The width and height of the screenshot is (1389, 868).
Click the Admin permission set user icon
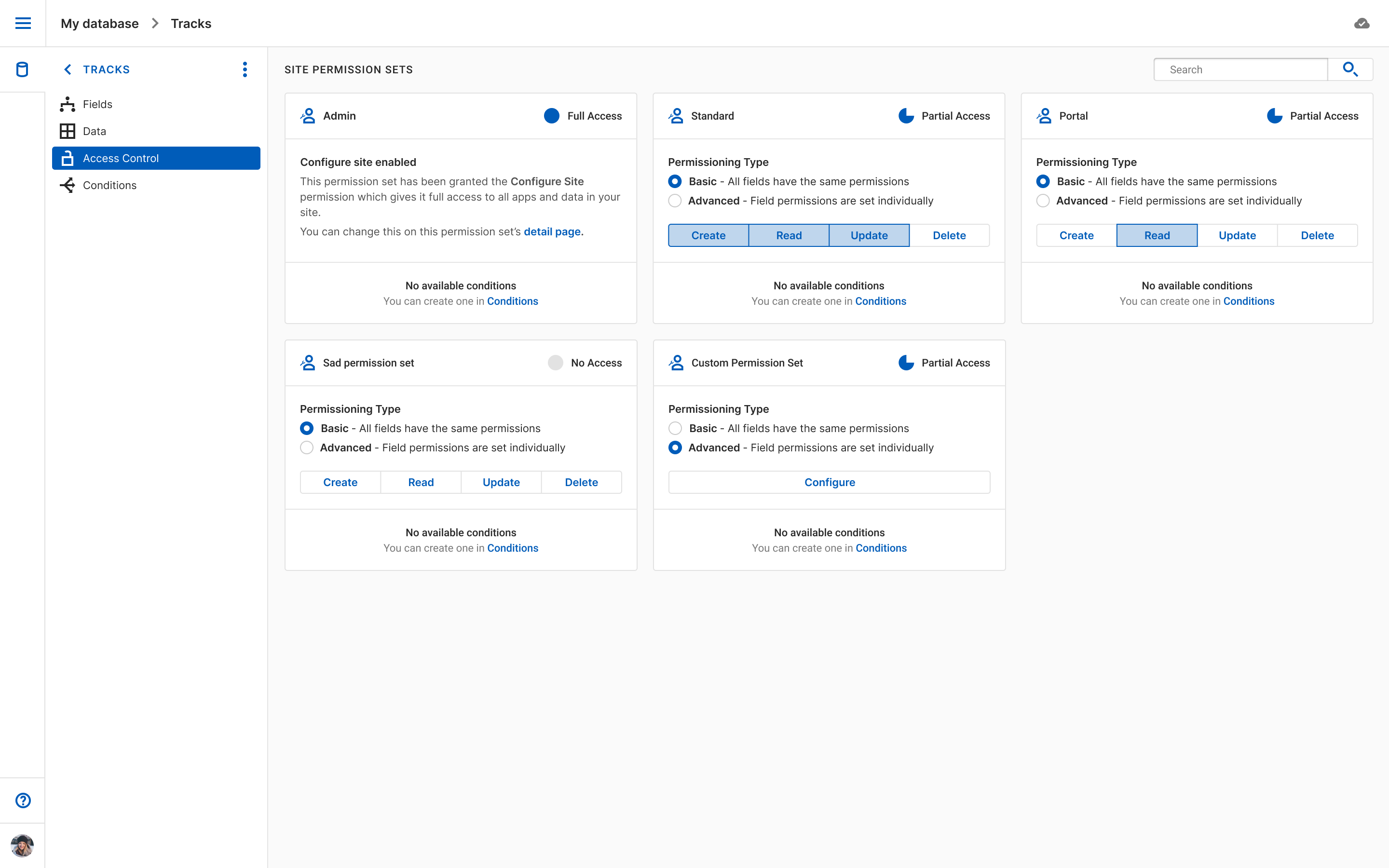tap(308, 116)
